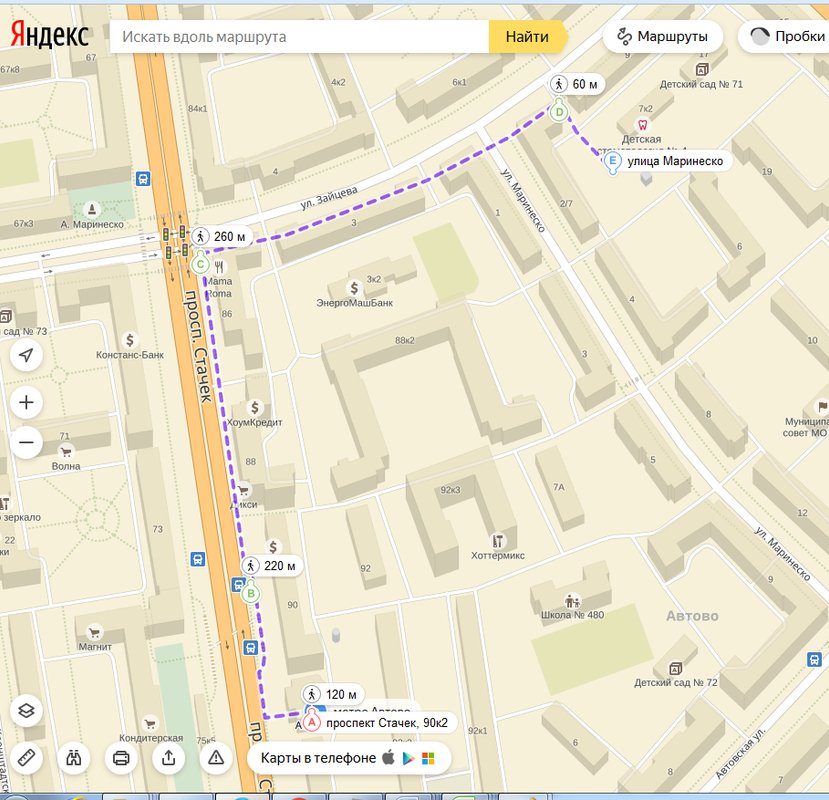
Task: Open the map layers selector
Action: point(26,711)
